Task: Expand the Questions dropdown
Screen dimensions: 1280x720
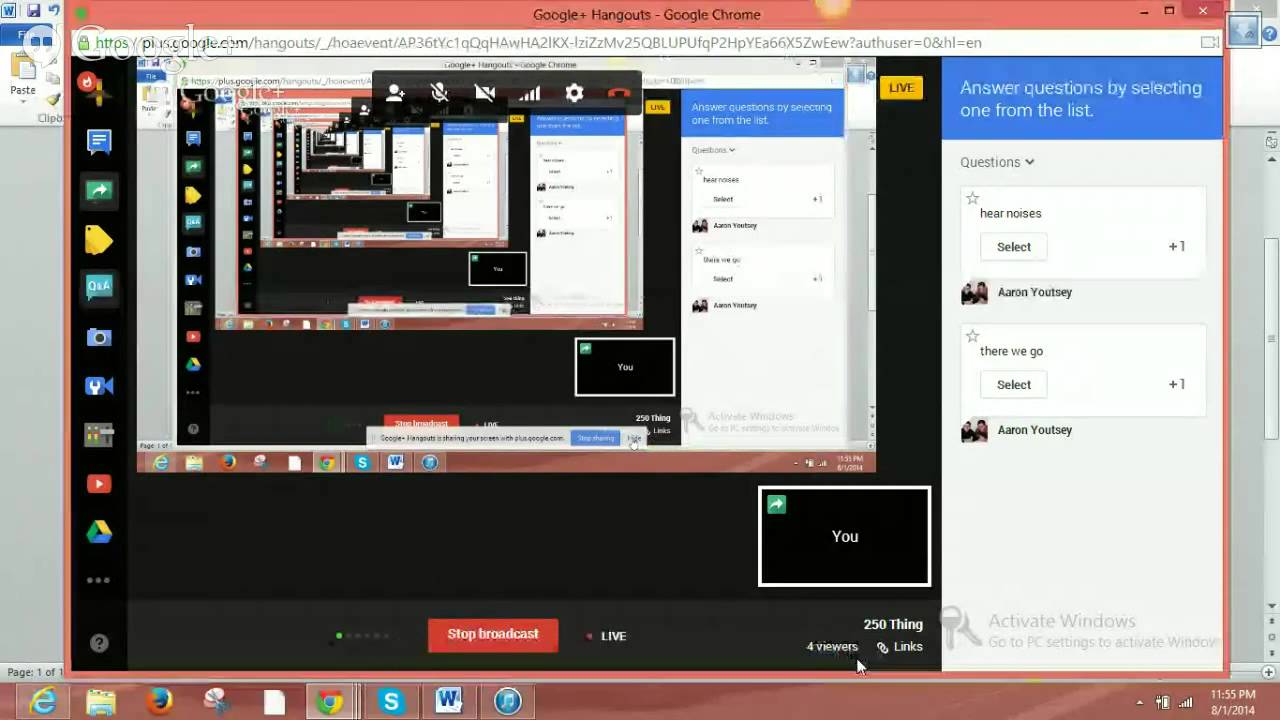Action: [997, 162]
